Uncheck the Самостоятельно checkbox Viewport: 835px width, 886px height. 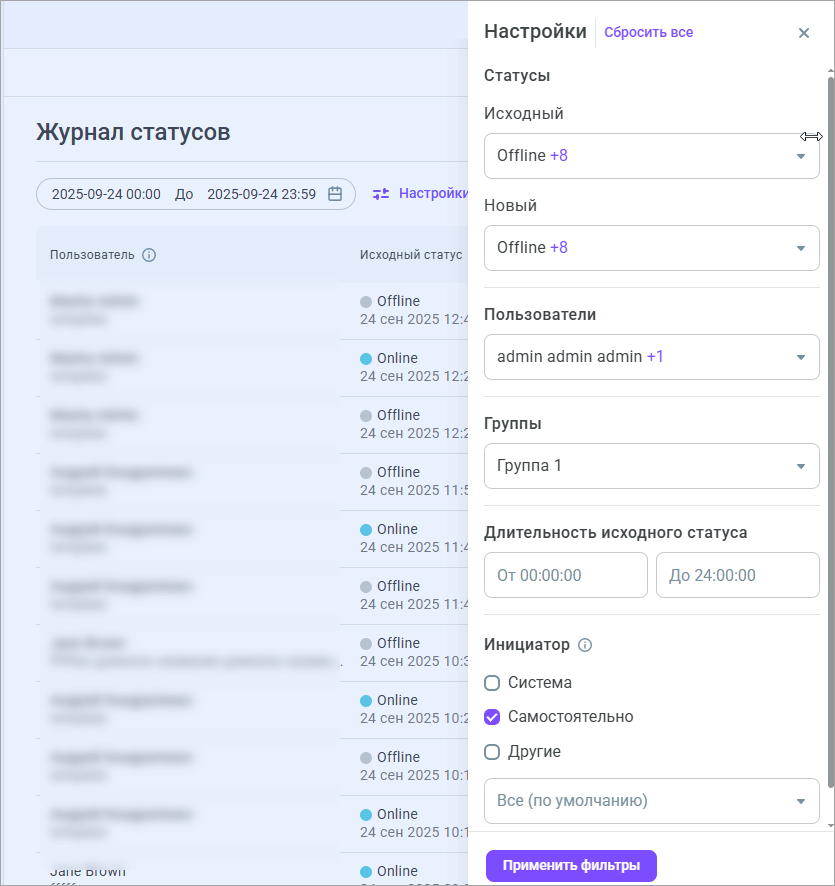point(492,717)
